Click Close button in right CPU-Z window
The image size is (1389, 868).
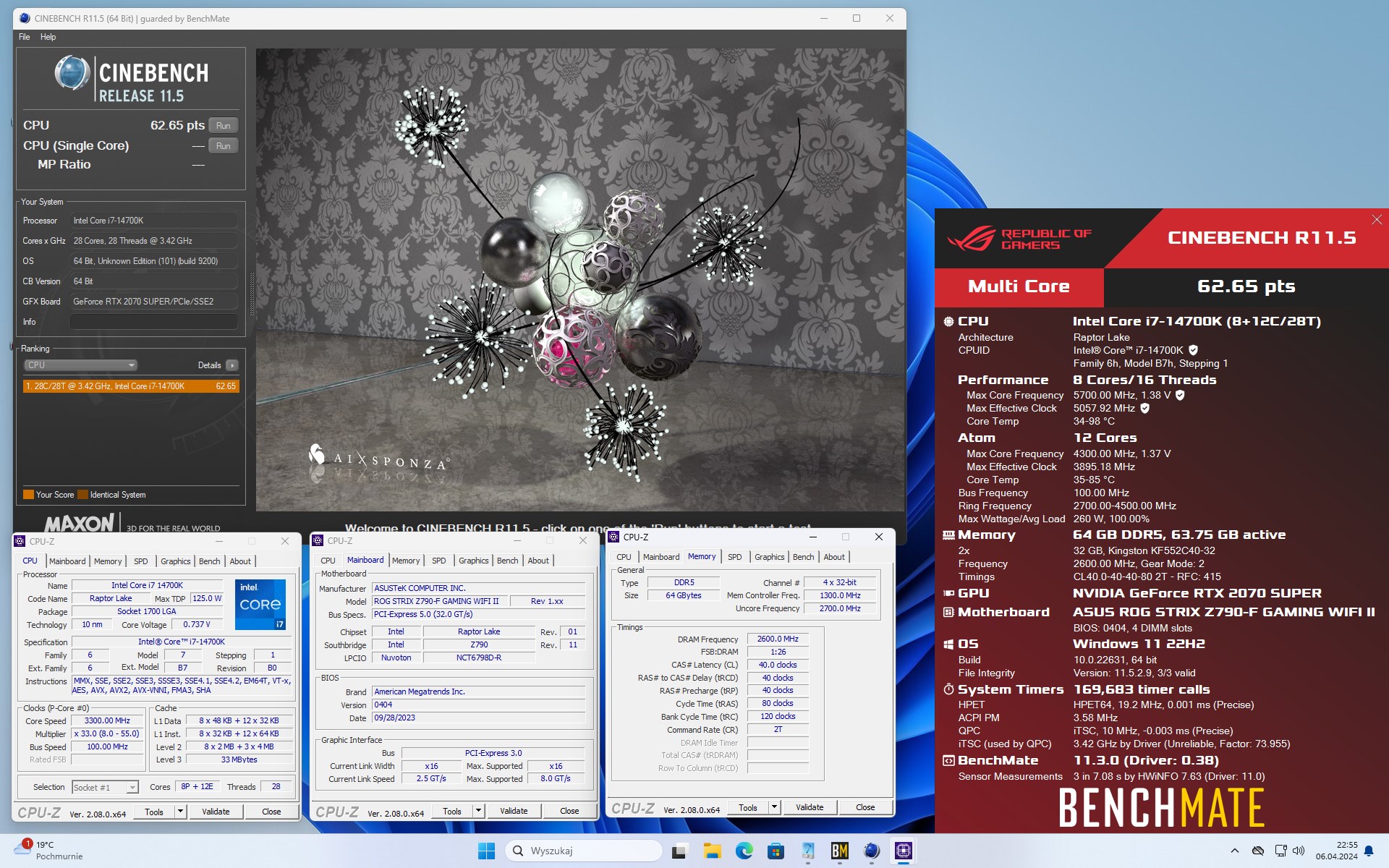point(865,807)
